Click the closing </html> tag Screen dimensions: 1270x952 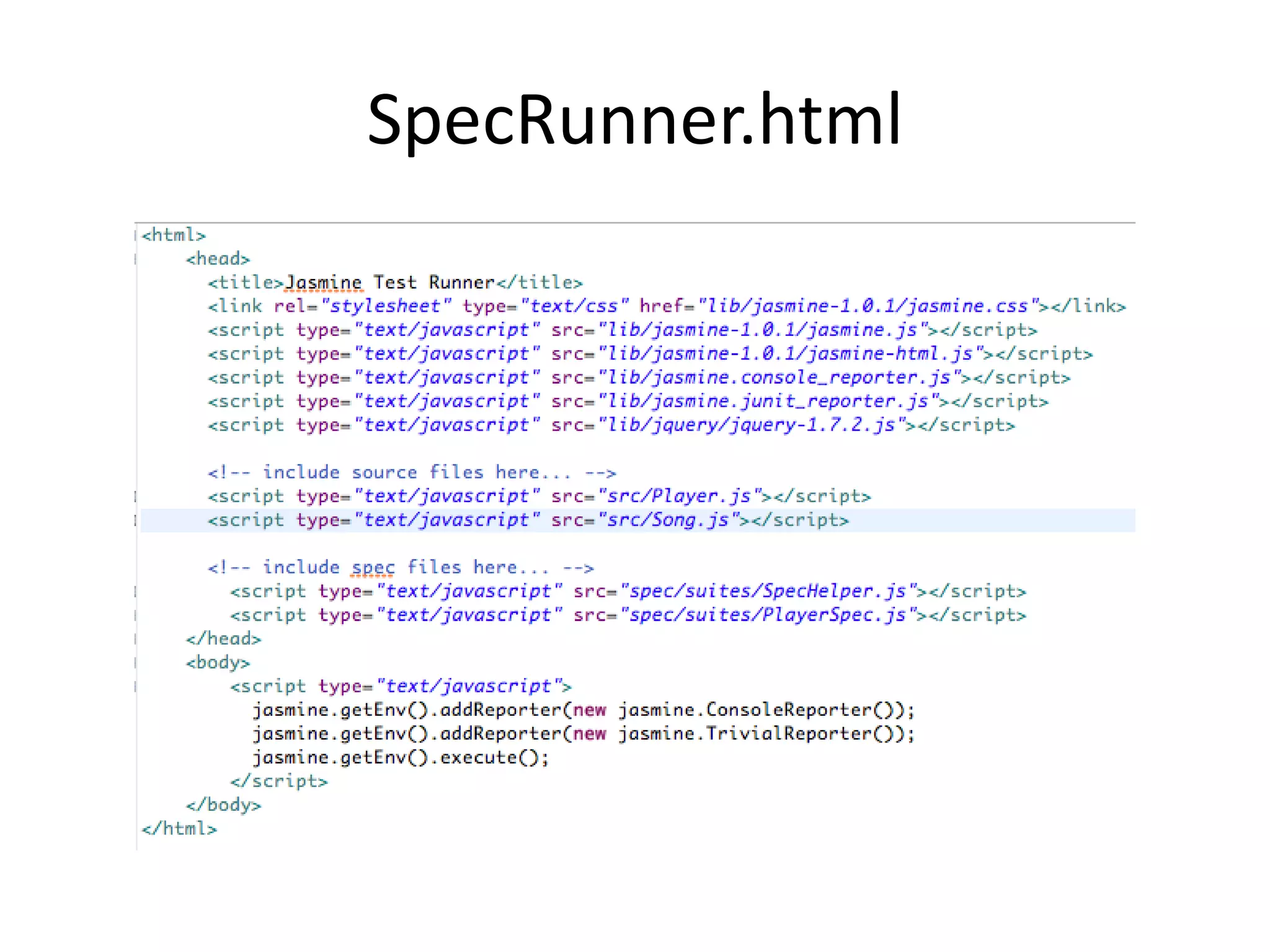179,829
